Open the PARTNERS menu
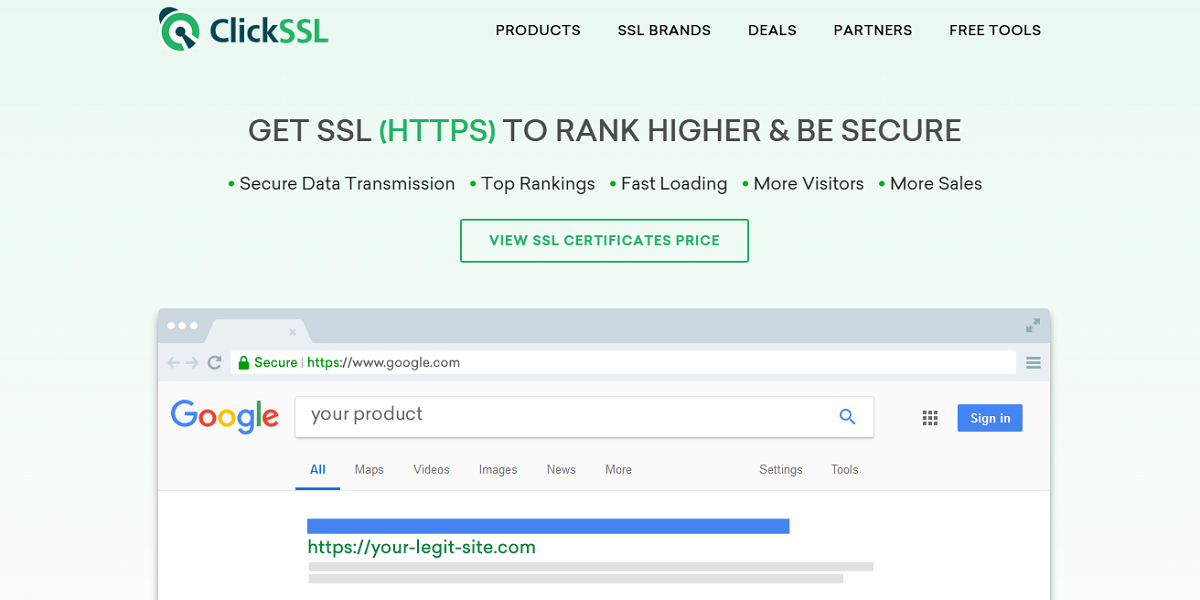This screenshot has width=1200, height=600. coord(873,30)
